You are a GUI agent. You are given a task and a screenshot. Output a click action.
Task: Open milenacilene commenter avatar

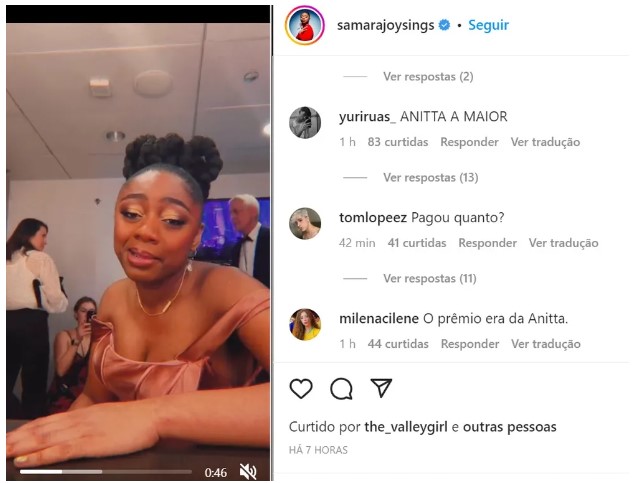[x=305, y=324]
